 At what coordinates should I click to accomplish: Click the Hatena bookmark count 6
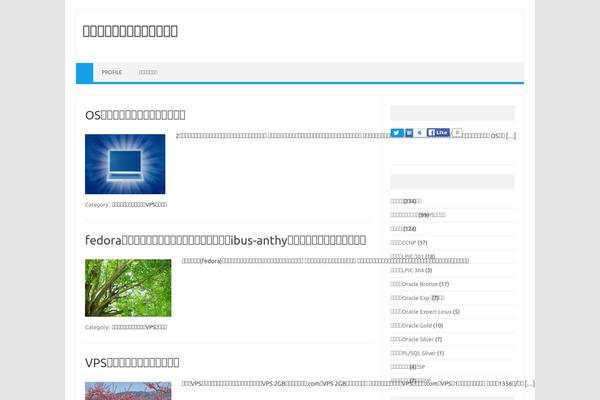pos(419,133)
